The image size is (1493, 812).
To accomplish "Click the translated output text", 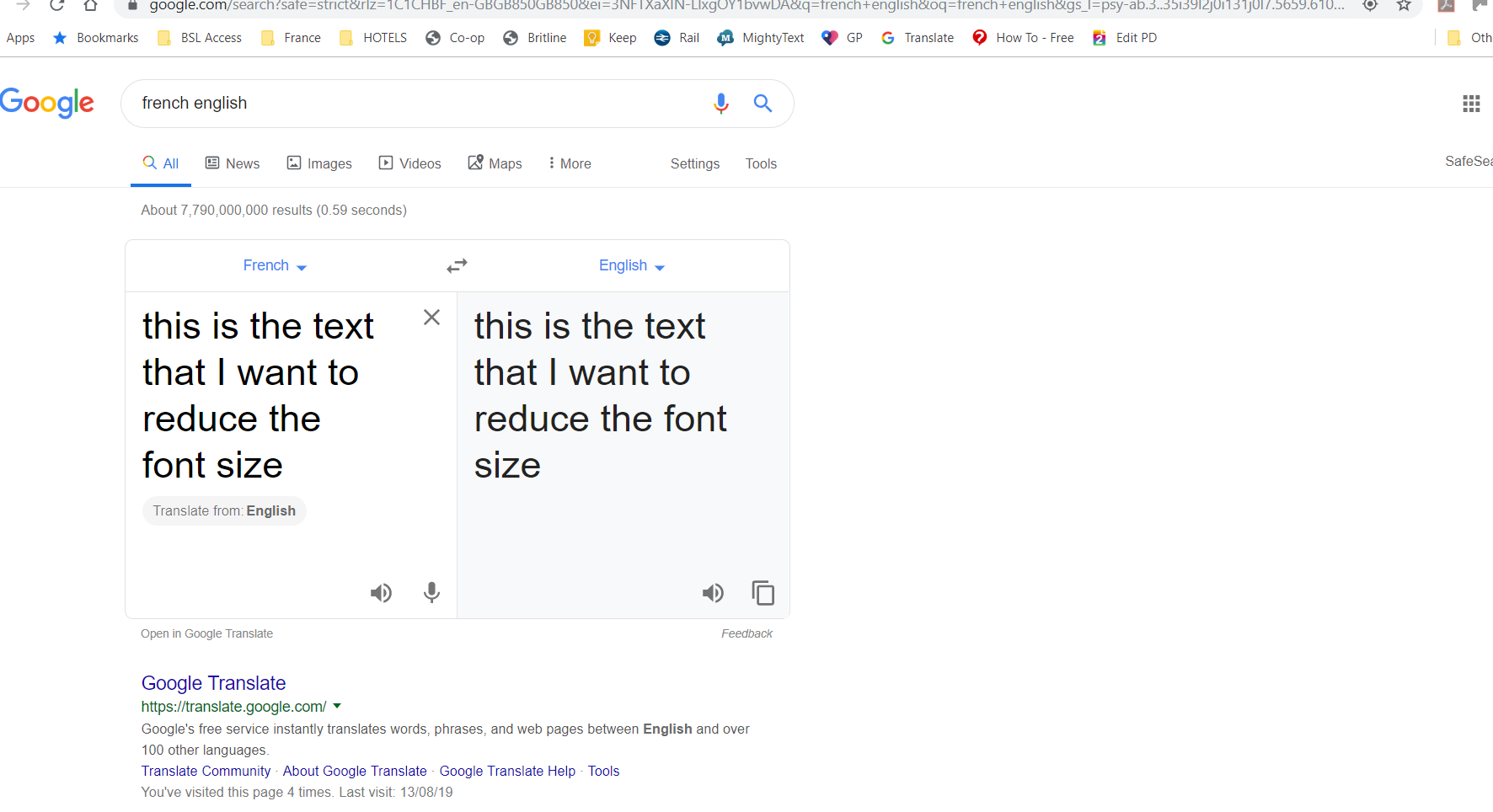I will [600, 396].
